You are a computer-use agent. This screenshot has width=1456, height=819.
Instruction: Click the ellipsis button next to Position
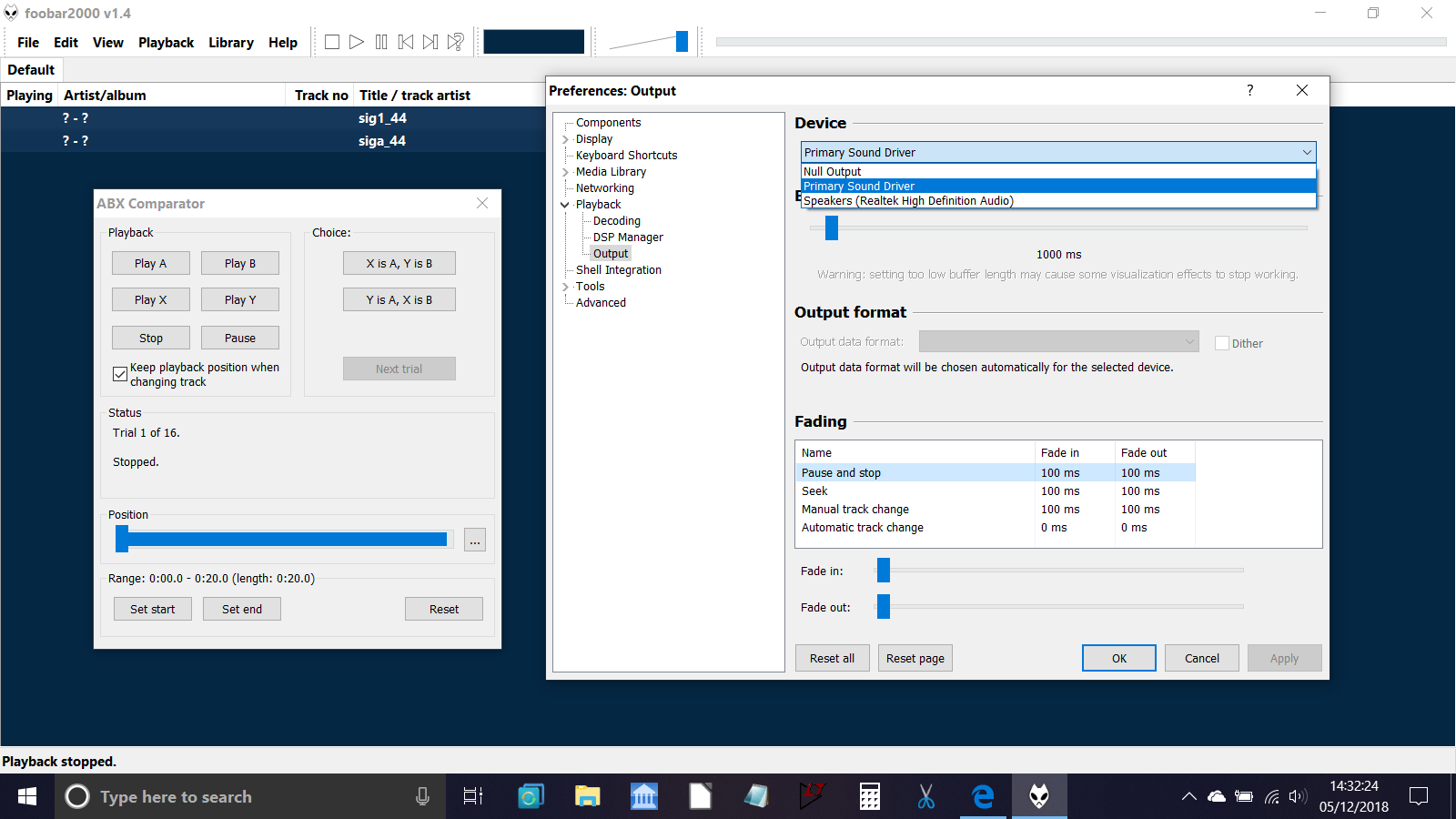(x=475, y=540)
